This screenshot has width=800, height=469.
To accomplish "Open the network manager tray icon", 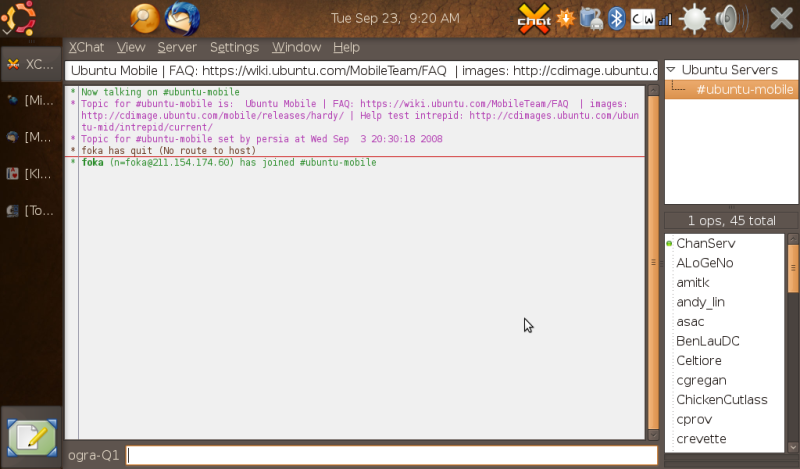I will 592,19.
